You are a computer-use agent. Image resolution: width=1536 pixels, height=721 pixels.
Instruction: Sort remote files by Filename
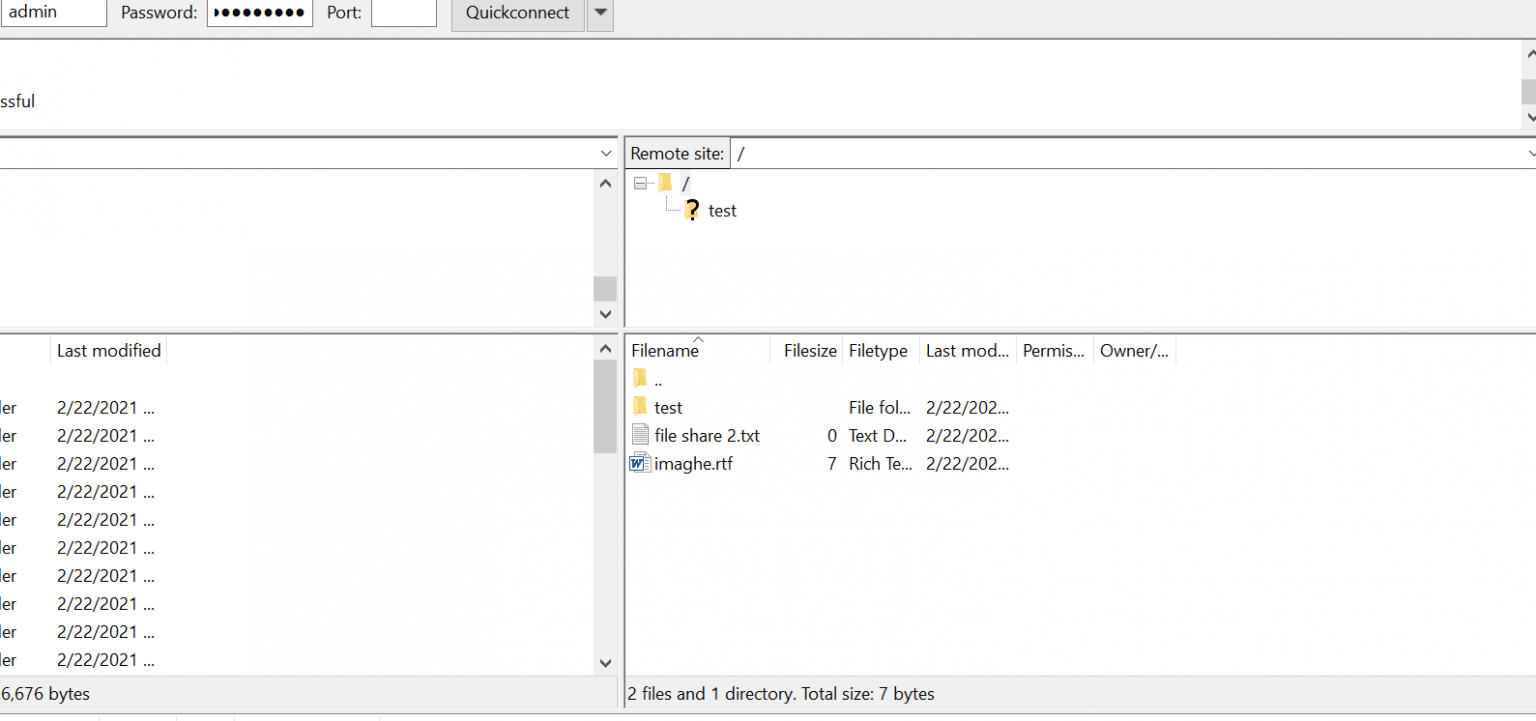tap(665, 350)
